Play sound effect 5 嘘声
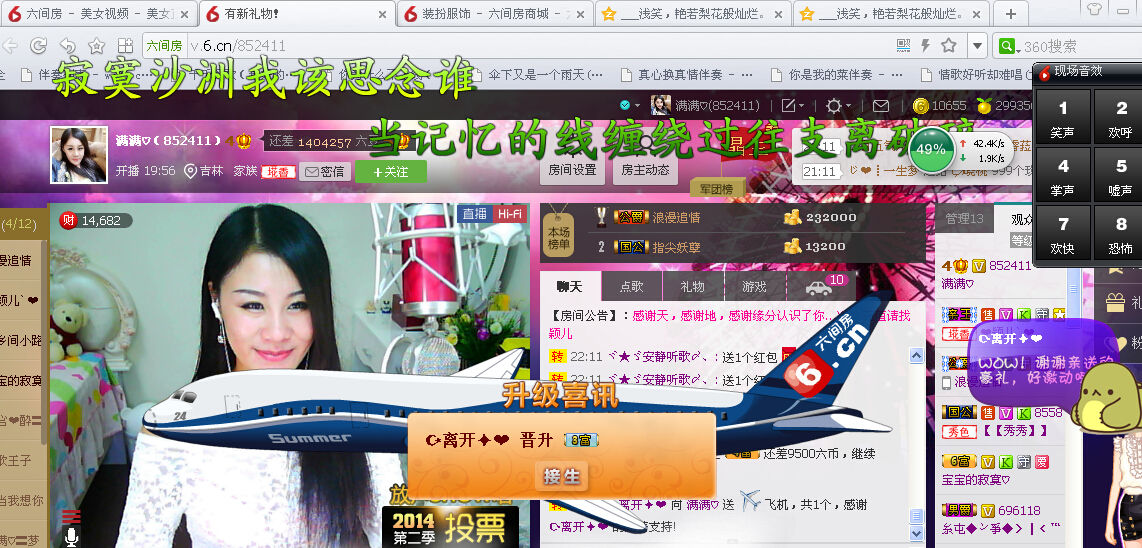1142x548 pixels. point(1120,175)
